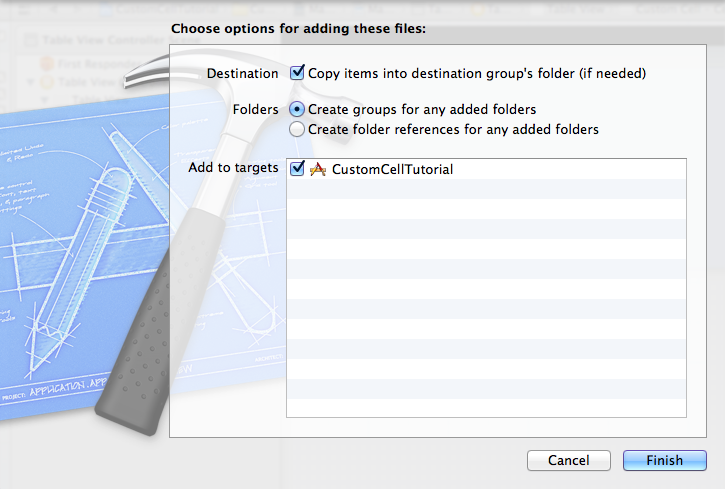Click the "Create groups for any added folders" text

point(422,110)
